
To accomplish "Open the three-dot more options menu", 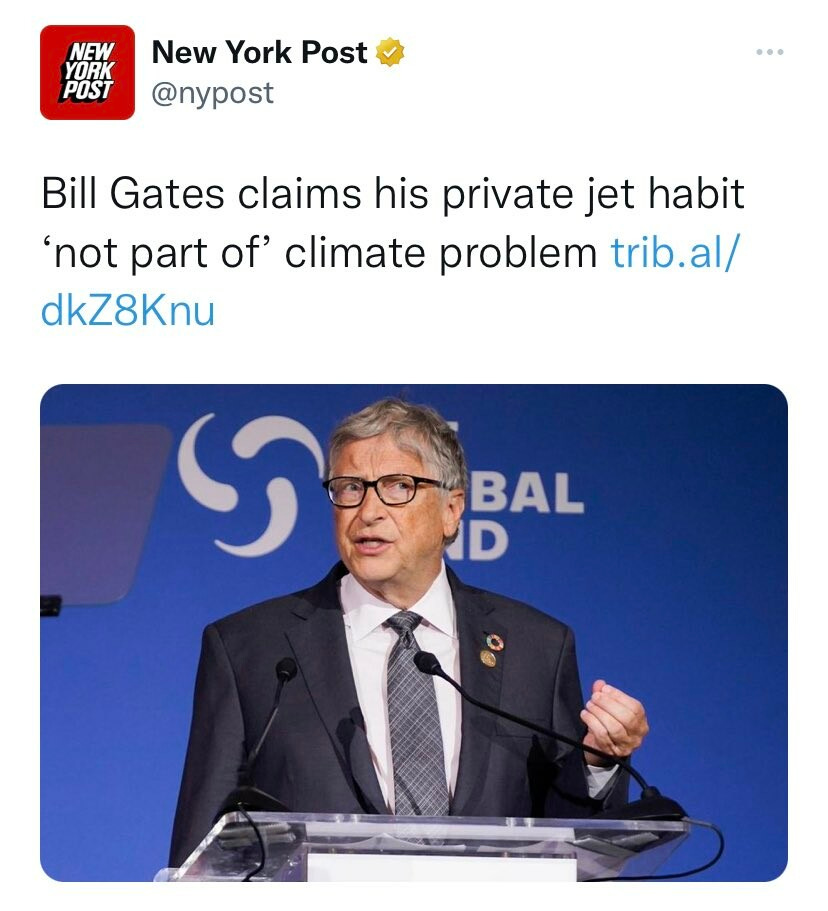I will tap(770, 52).
